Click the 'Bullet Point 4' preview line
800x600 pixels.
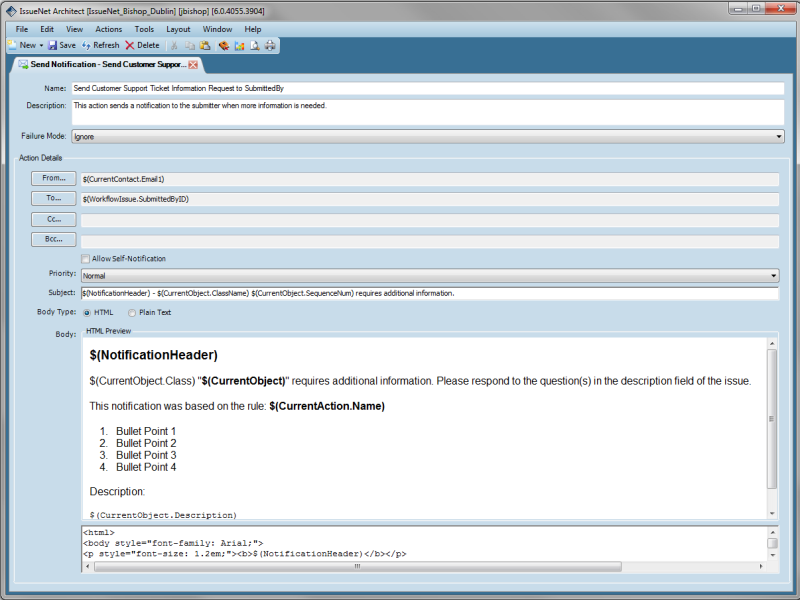click(x=146, y=467)
